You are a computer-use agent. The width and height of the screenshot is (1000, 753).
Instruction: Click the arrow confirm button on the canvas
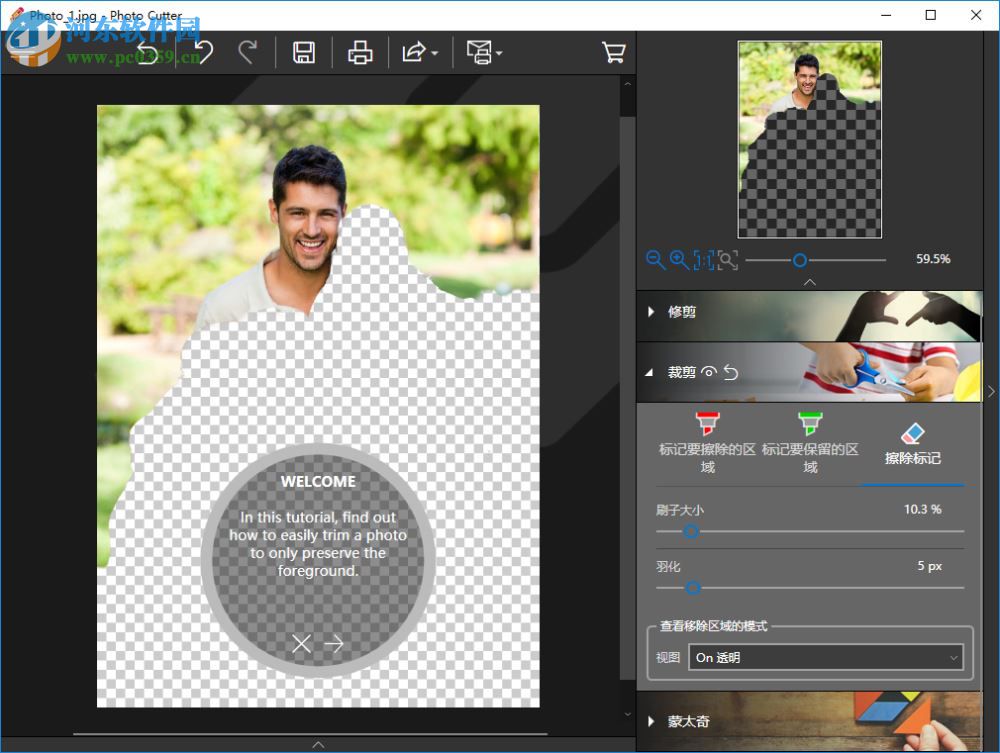pyautogui.click(x=336, y=644)
